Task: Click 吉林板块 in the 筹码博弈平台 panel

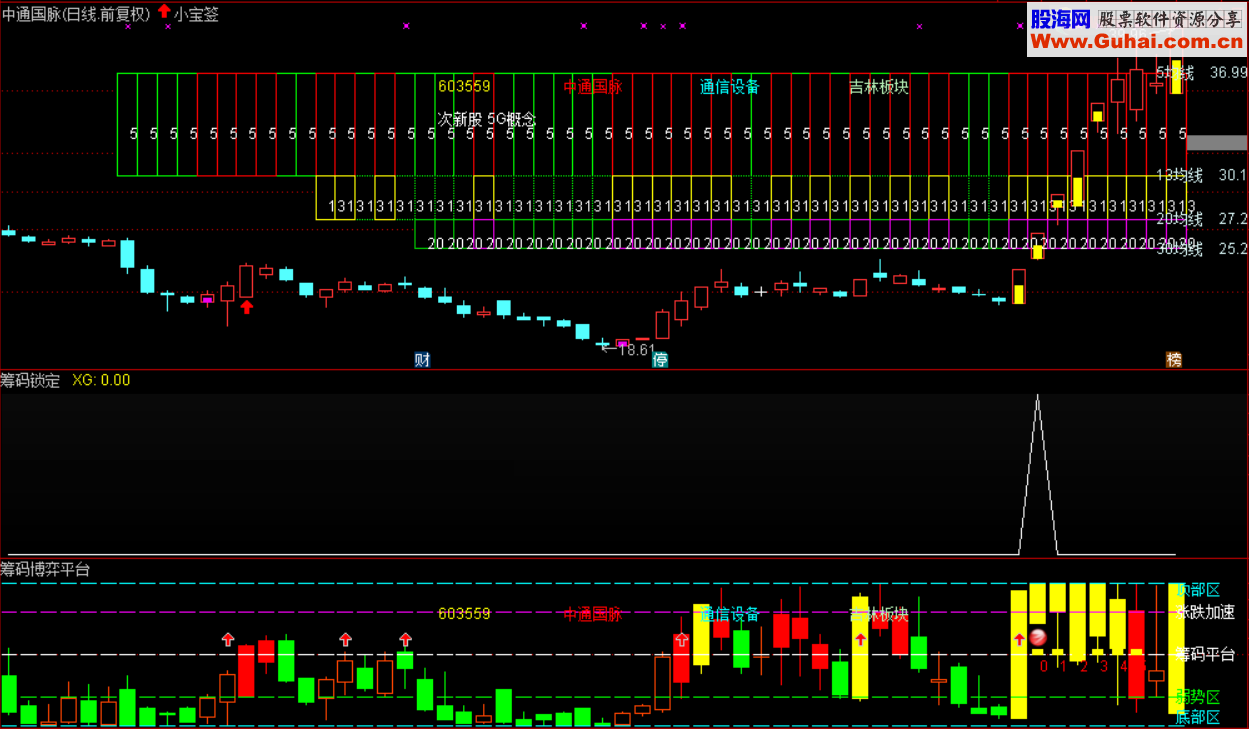Action: pos(879,614)
